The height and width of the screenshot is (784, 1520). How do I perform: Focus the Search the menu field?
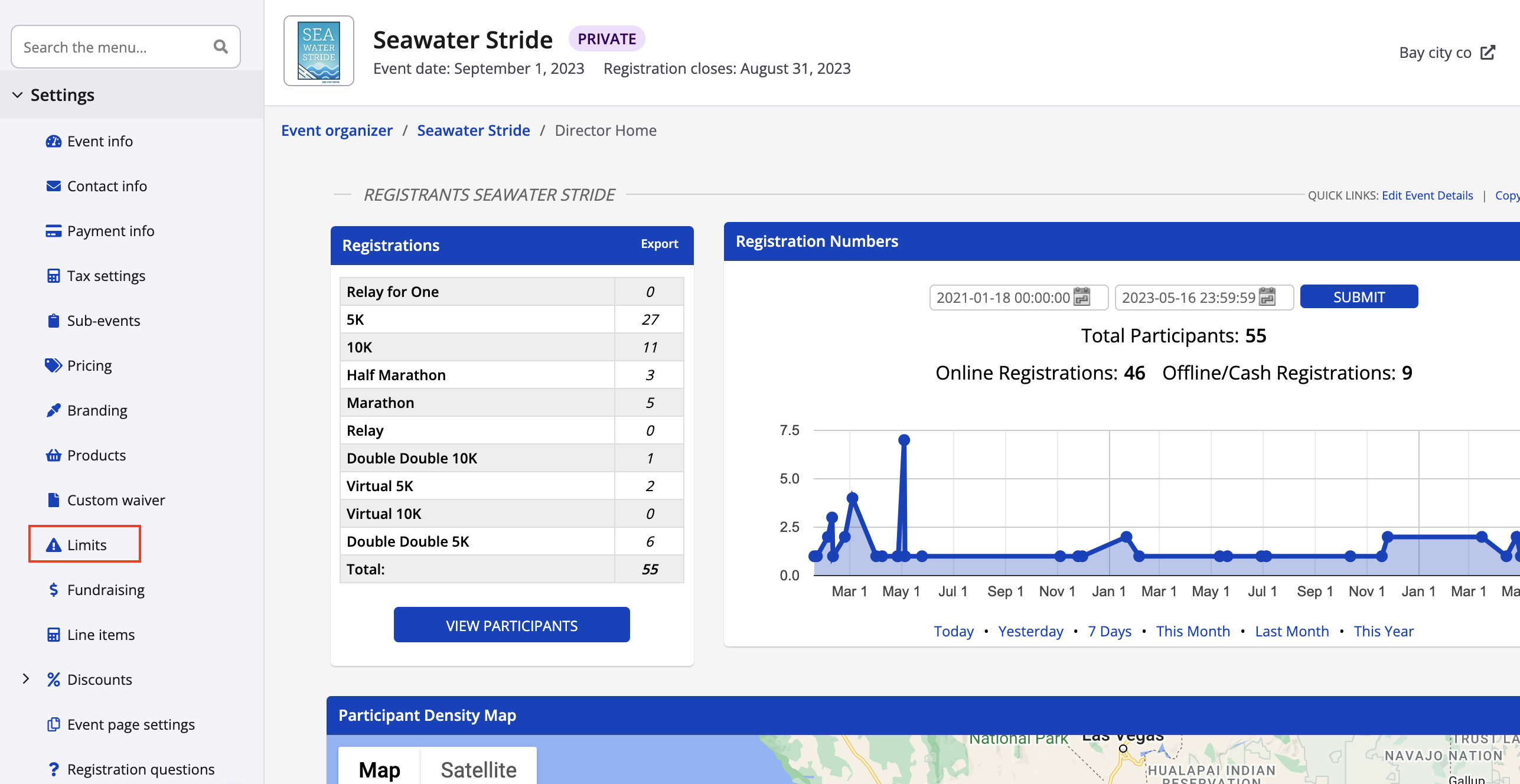tap(112, 47)
